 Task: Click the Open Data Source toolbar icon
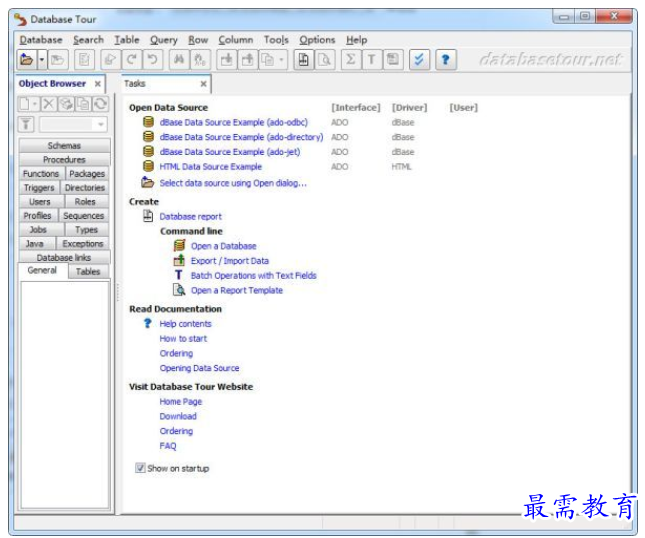pos(27,60)
